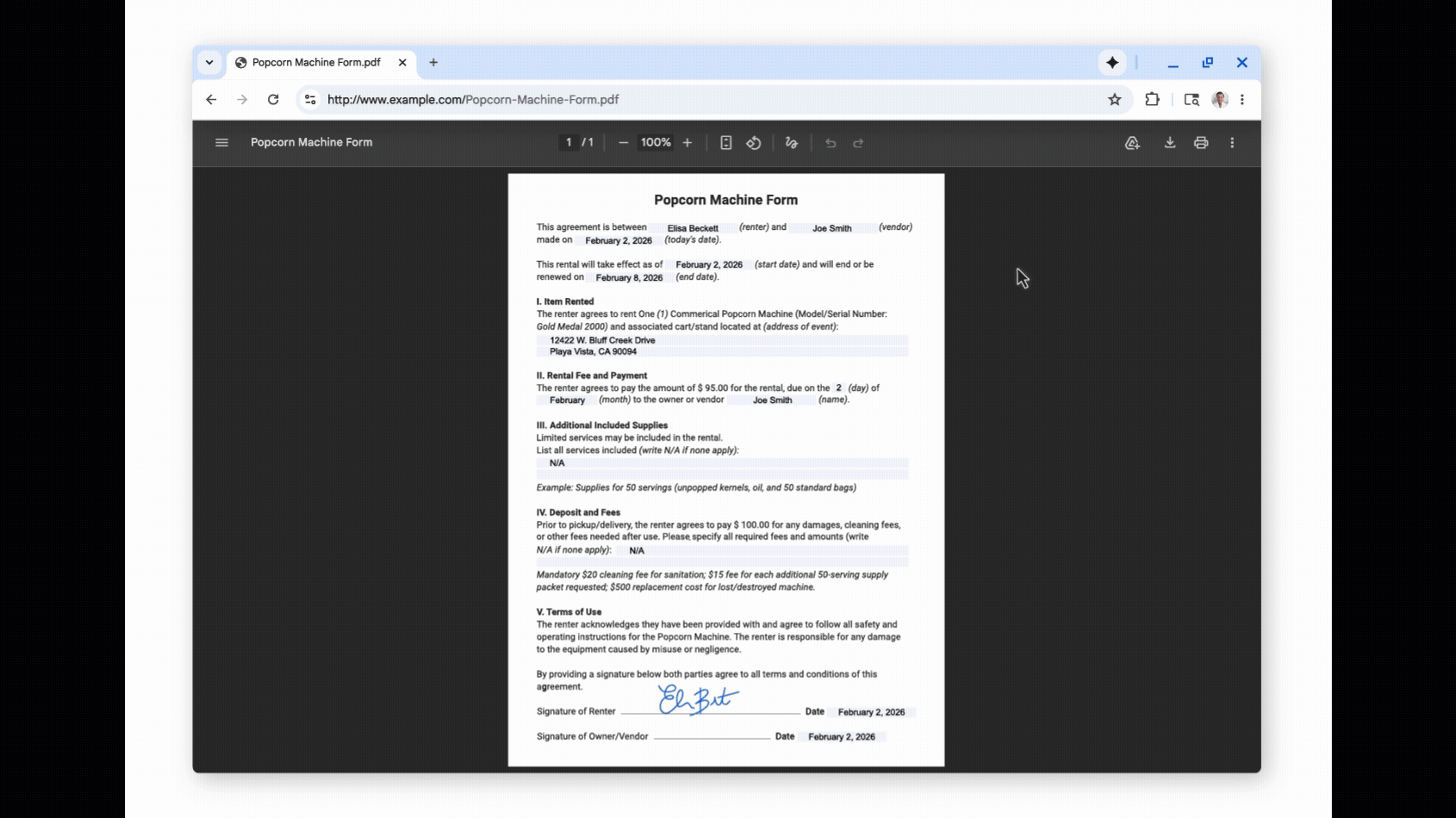
Task: Zoom out of the PDF
Action: click(623, 143)
